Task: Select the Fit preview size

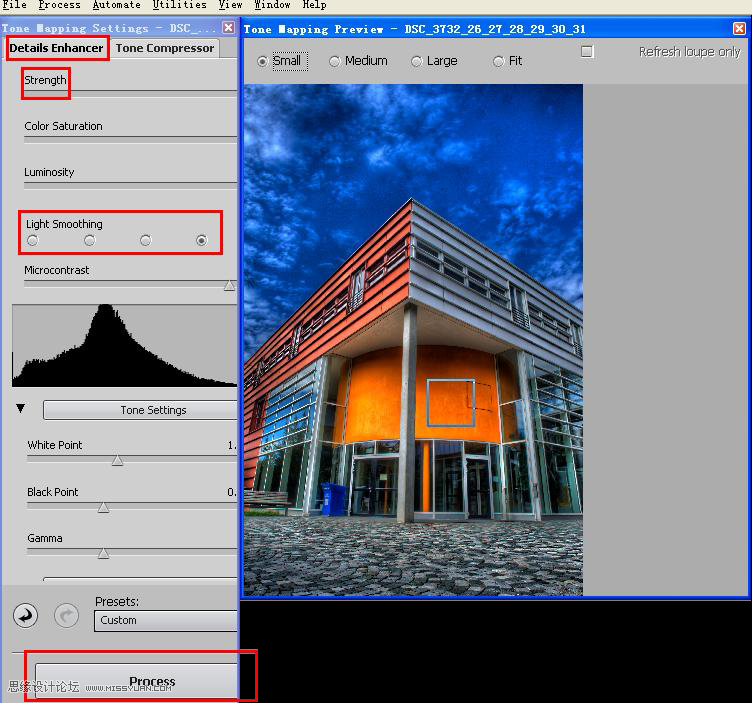Action: 498,61
